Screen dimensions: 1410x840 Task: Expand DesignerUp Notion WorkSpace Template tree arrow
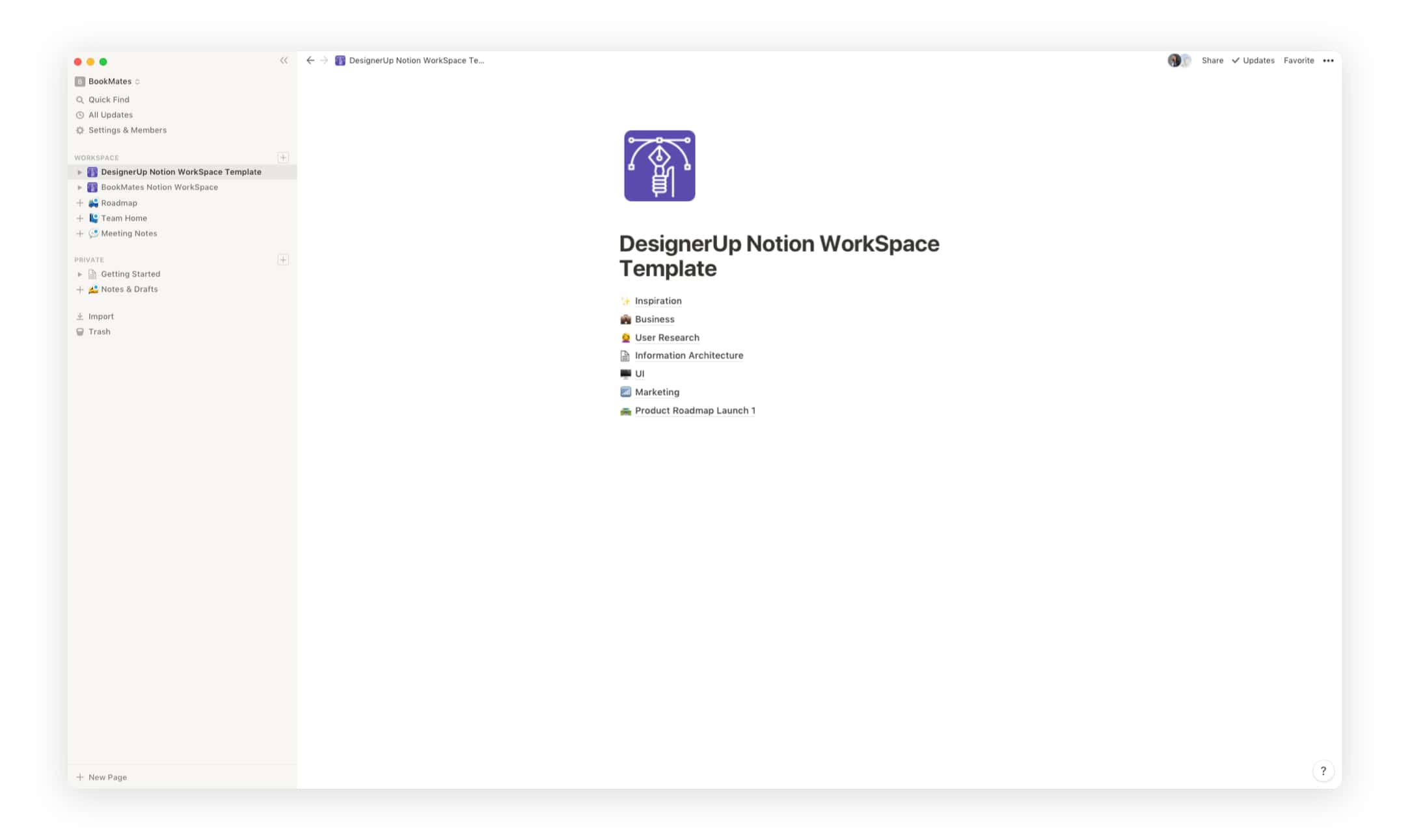click(x=79, y=172)
